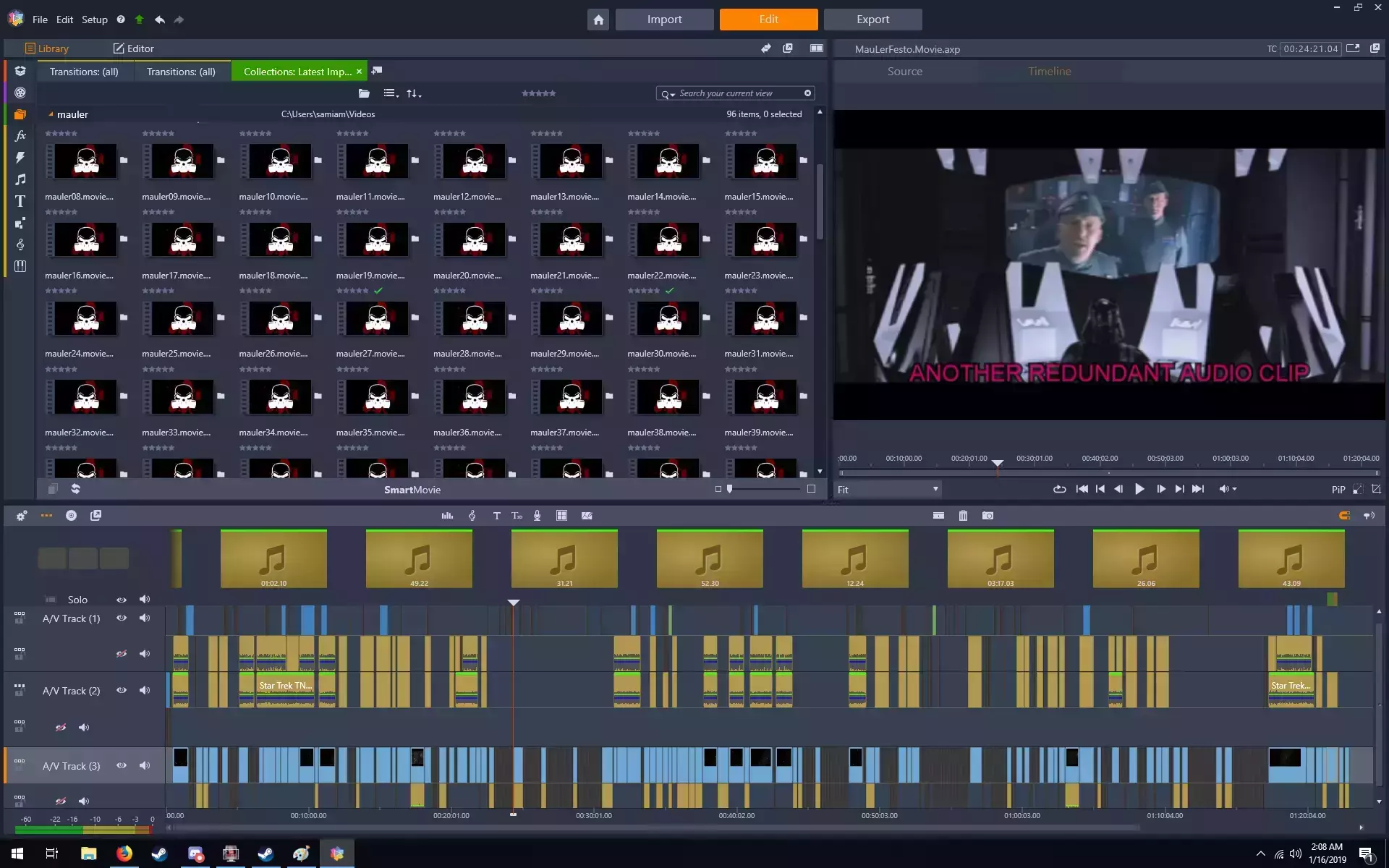Switch to the Source preview tab
This screenshot has width=1389, height=868.
click(905, 71)
